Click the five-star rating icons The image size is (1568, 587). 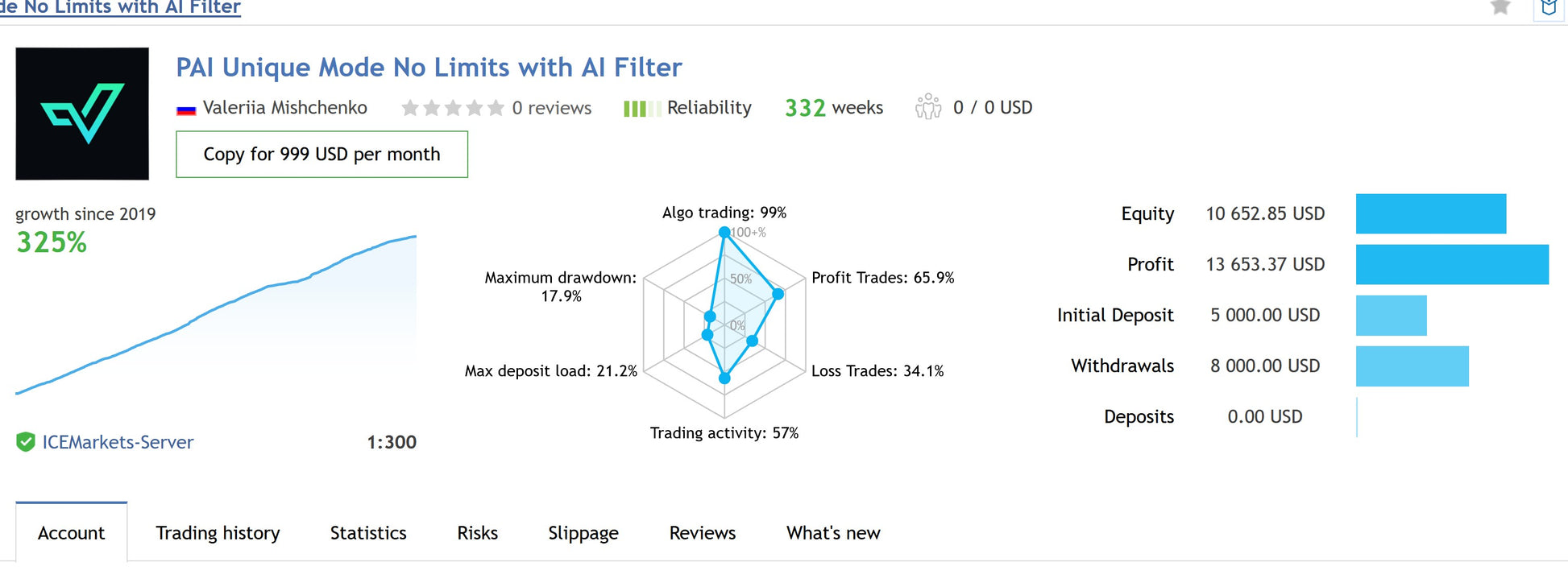pos(453,108)
